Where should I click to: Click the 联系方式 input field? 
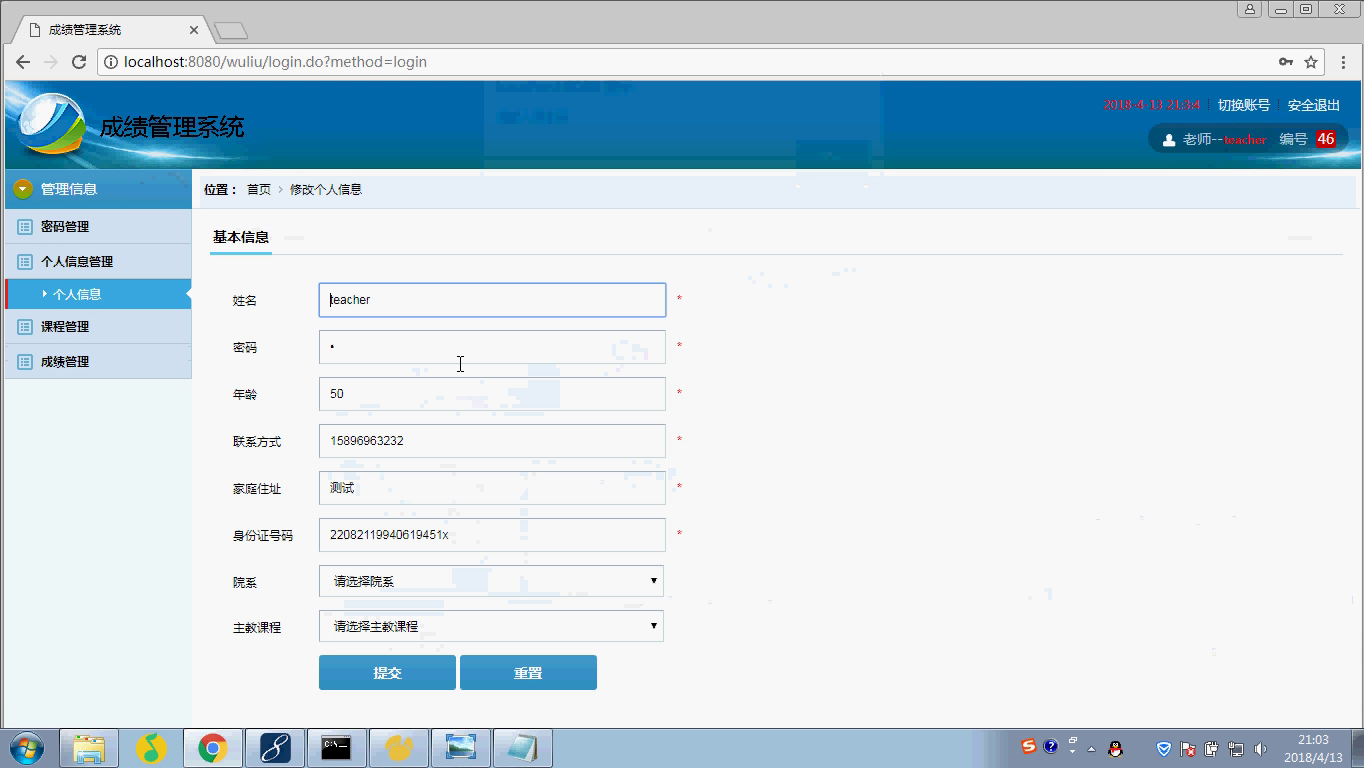[x=492, y=441]
